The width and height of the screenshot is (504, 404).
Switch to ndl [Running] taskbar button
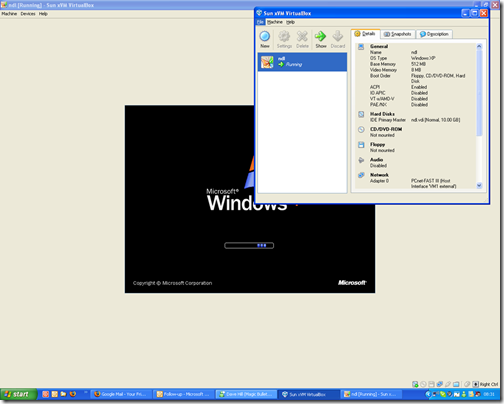371,394
